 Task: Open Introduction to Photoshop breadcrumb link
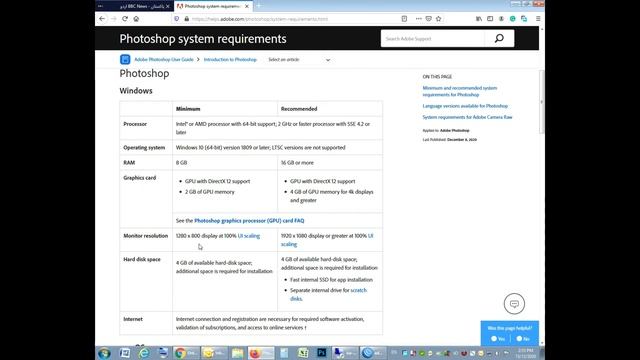click(x=230, y=60)
